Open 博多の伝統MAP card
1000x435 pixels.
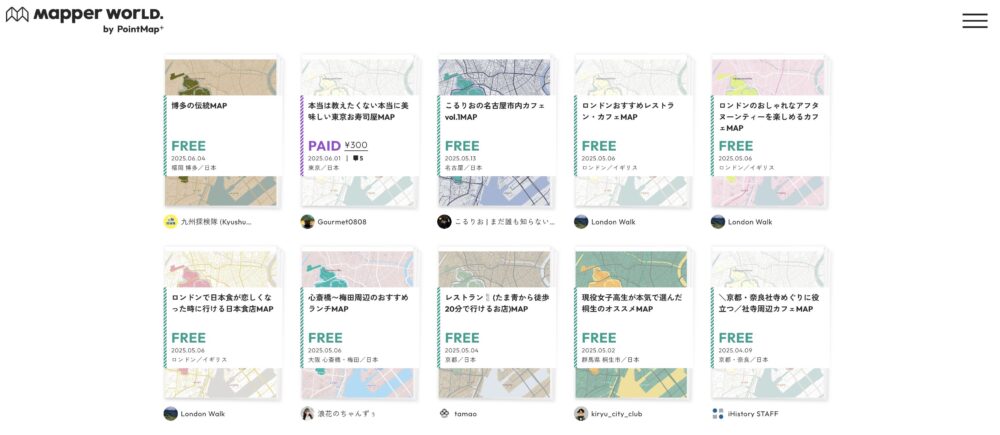click(221, 133)
